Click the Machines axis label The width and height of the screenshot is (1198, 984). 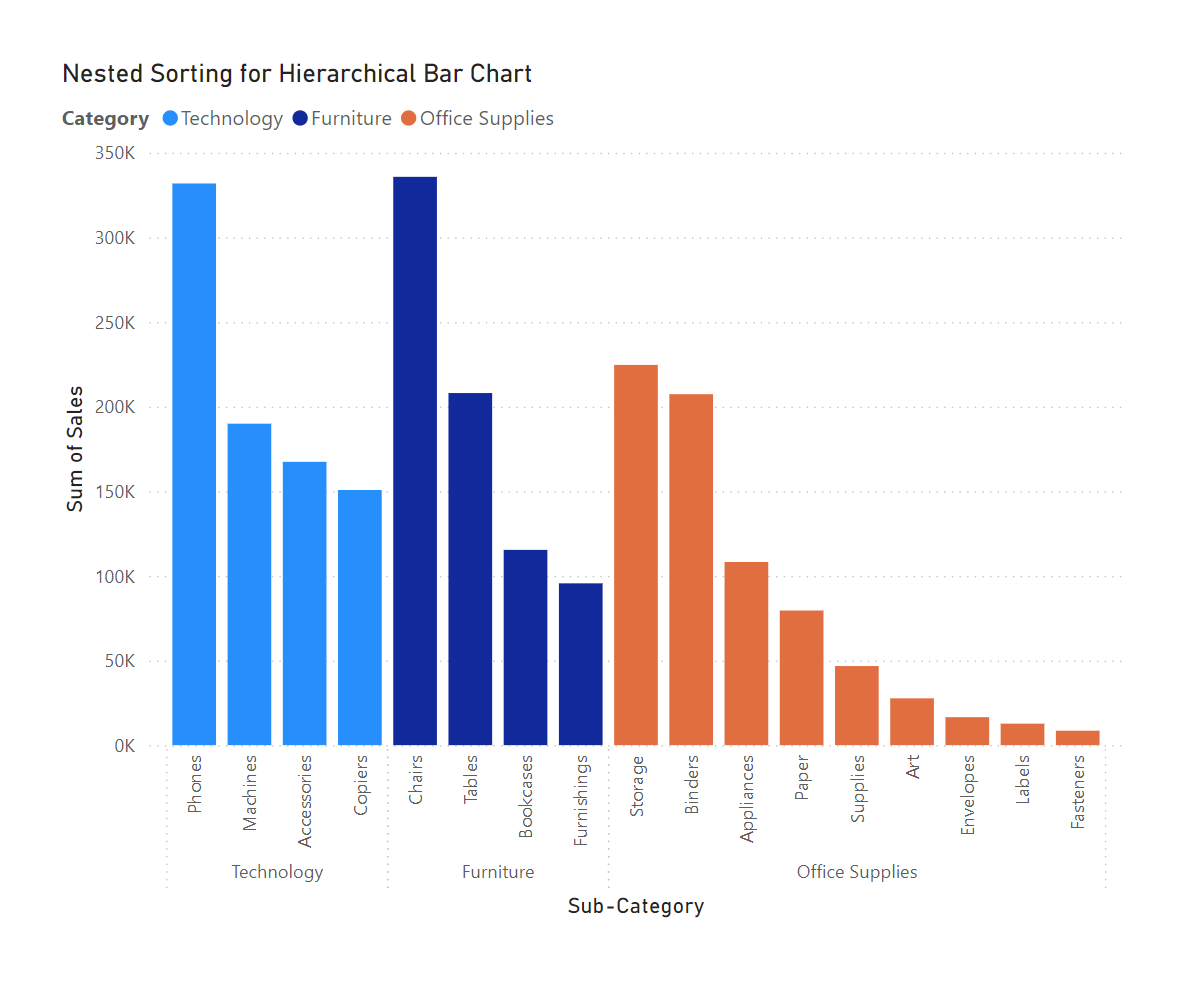pos(250,793)
